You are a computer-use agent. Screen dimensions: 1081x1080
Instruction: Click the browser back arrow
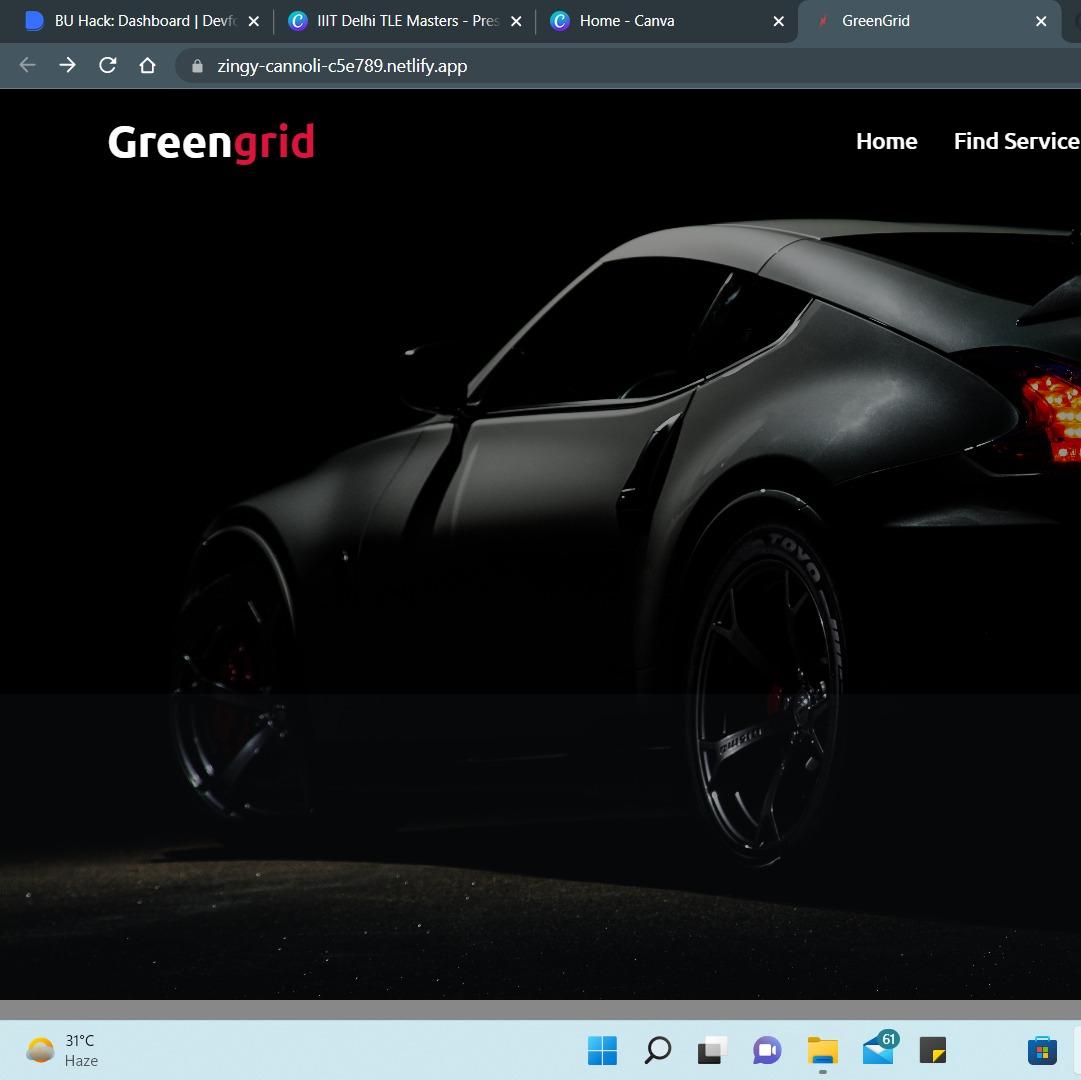[27, 66]
